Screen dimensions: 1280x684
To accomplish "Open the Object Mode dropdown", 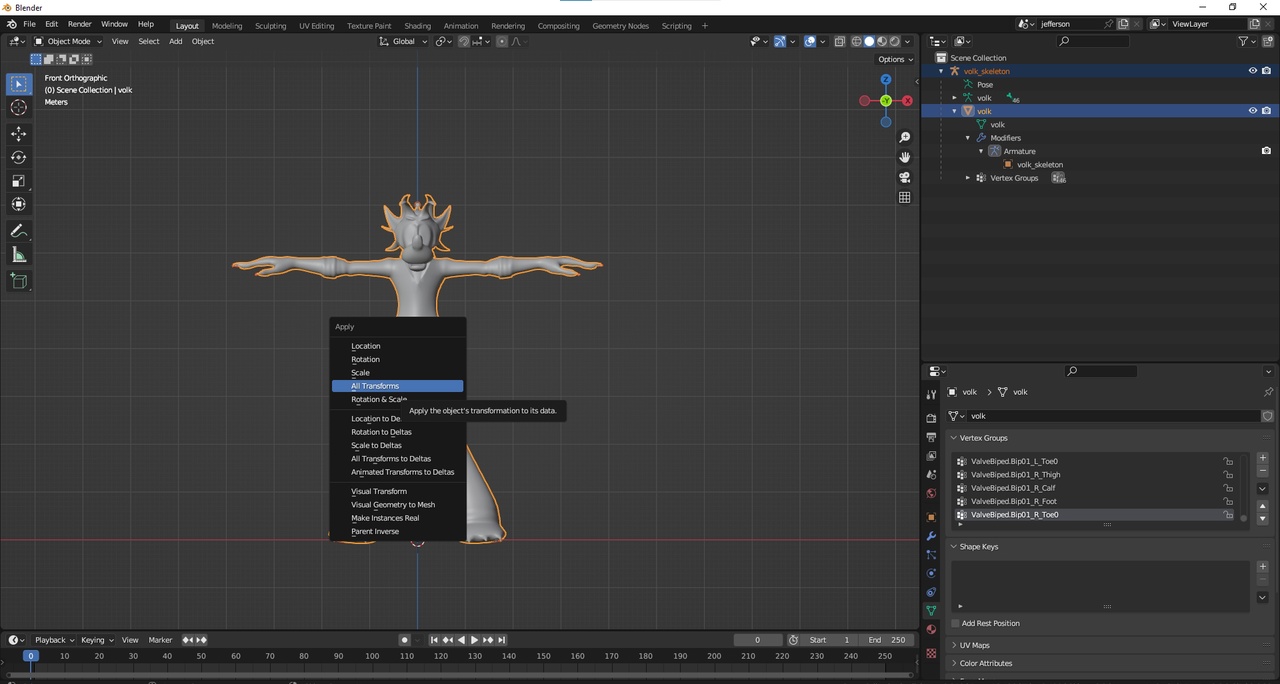I will coord(68,41).
